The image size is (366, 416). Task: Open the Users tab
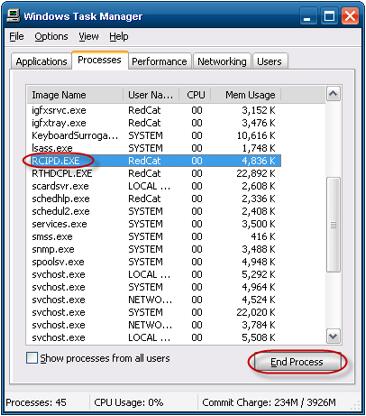click(x=269, y=62)
